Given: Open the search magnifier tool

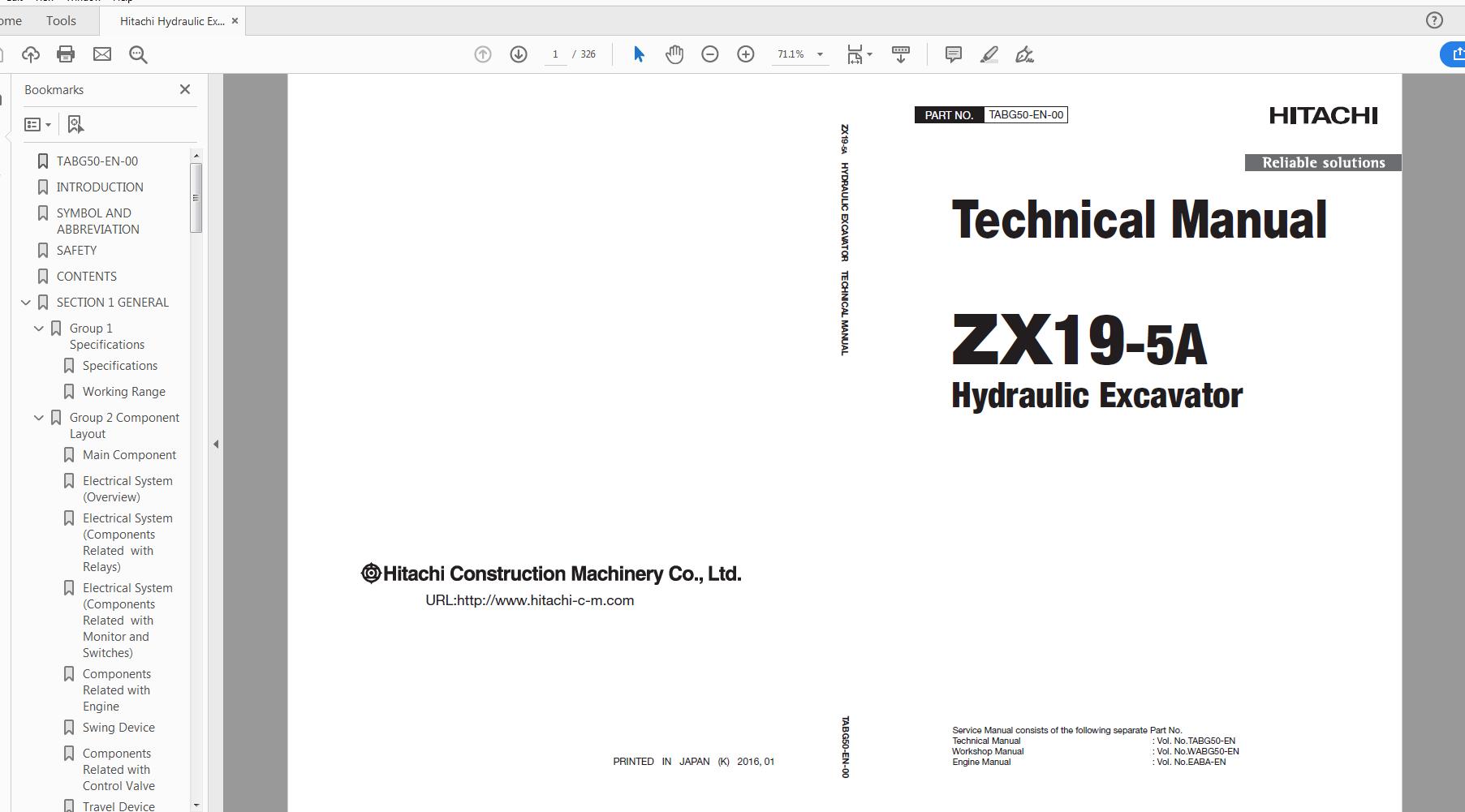Looking at the screenshot, I should pyautogui.click(x=138, y=54).
